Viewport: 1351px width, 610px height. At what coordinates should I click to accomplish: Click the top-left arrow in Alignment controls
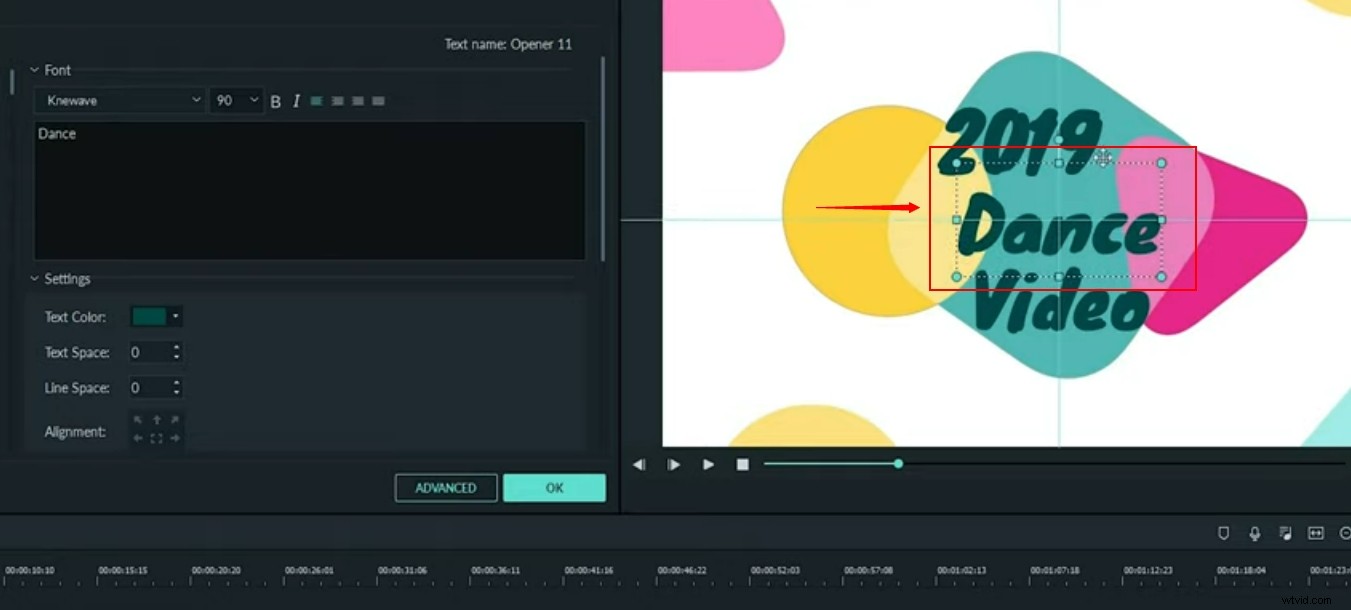click(x=138, y=419)
